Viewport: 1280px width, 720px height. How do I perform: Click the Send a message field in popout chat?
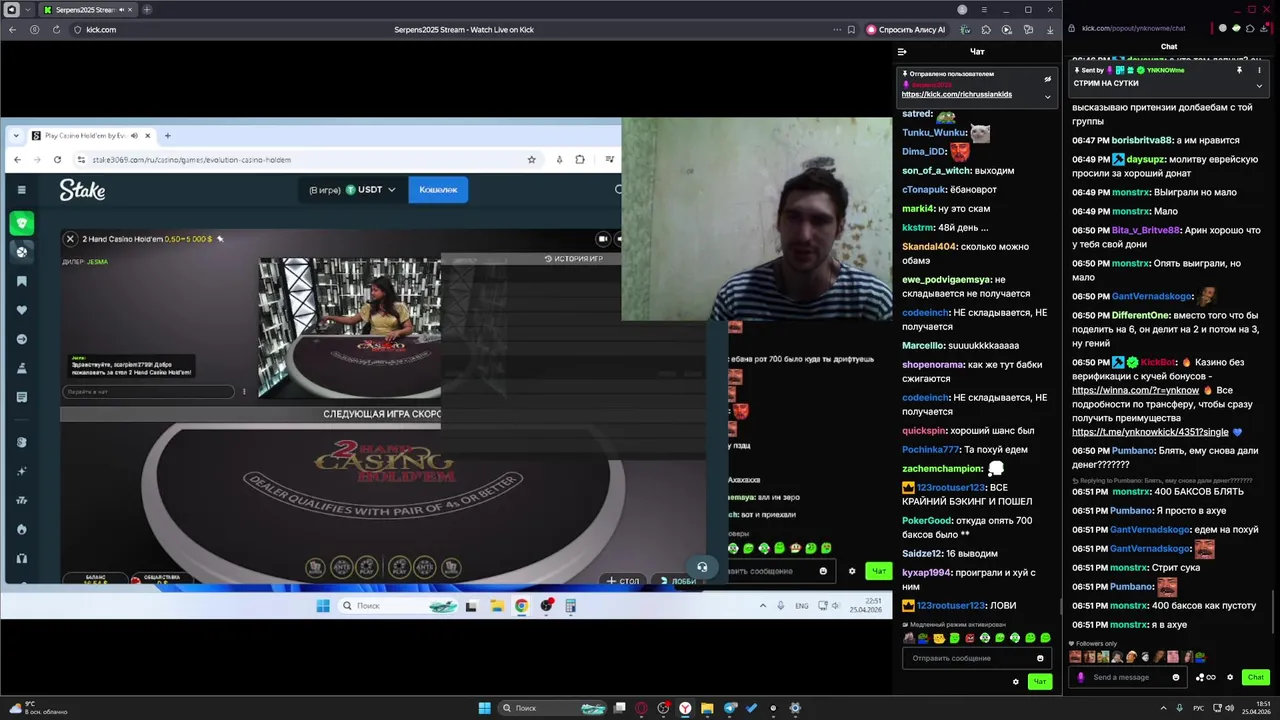click(x=1128, y=677)
